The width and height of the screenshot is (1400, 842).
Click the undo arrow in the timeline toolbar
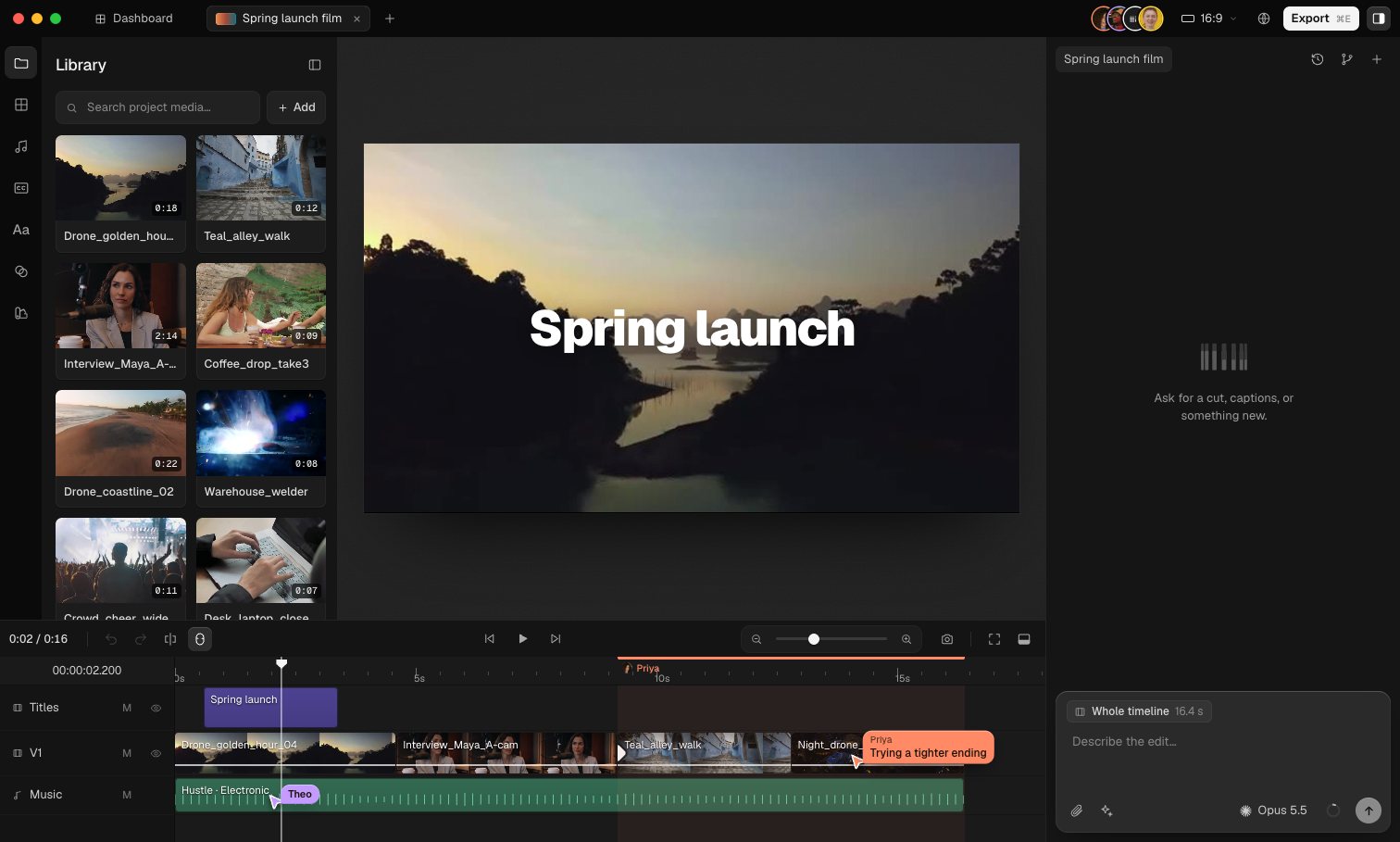[111, 639]
